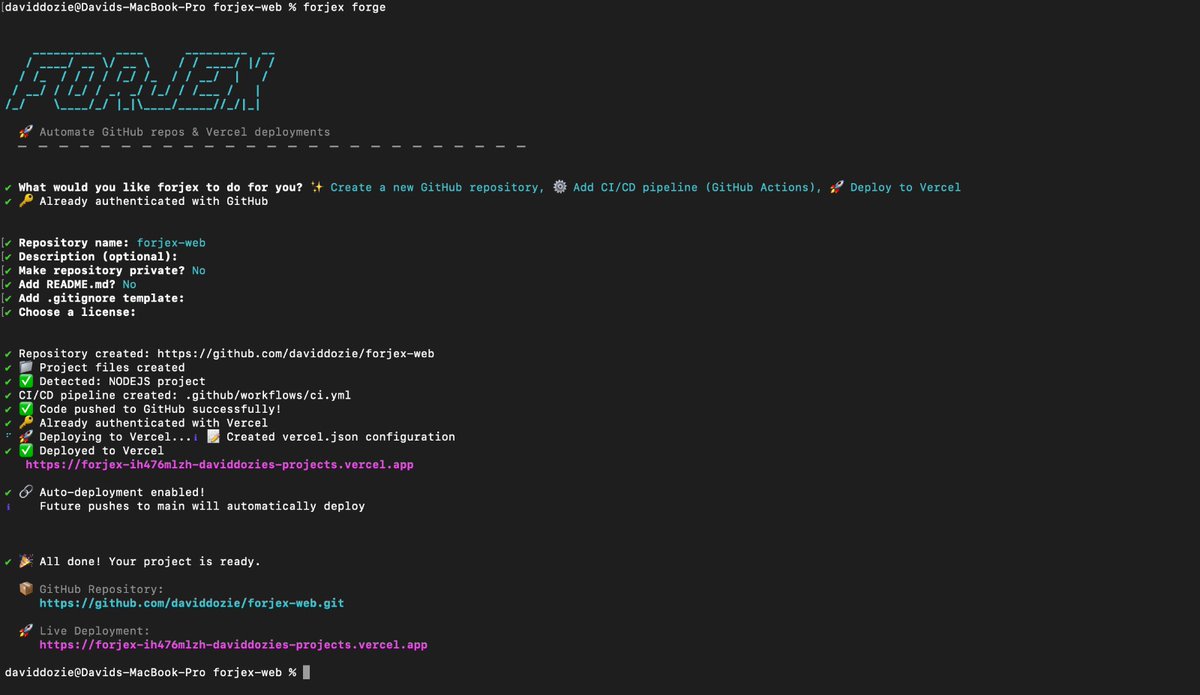Click the folder emoji beside 'Project files created'

pos(25,367)
